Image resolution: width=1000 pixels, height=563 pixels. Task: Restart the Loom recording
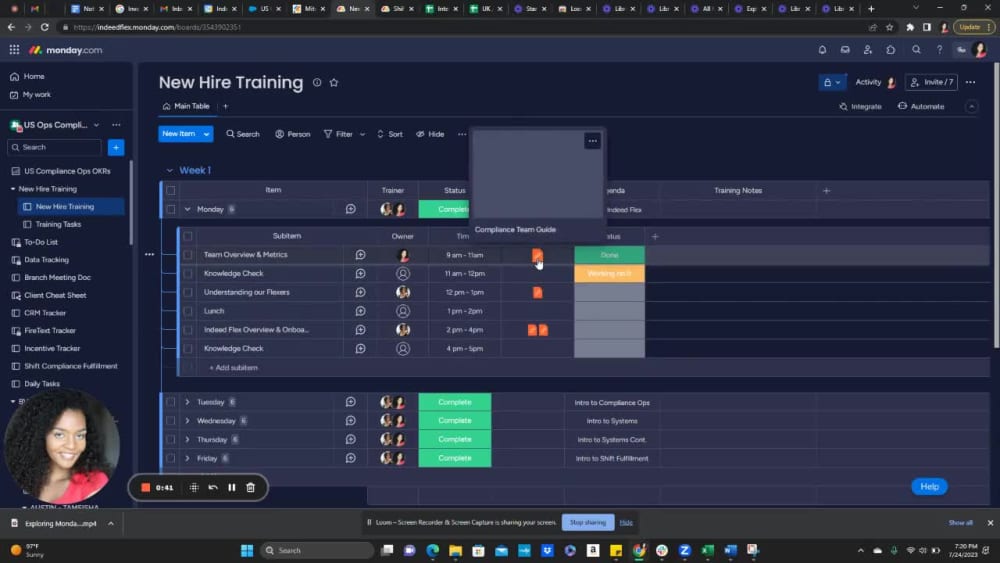click(x=213, y=488)
